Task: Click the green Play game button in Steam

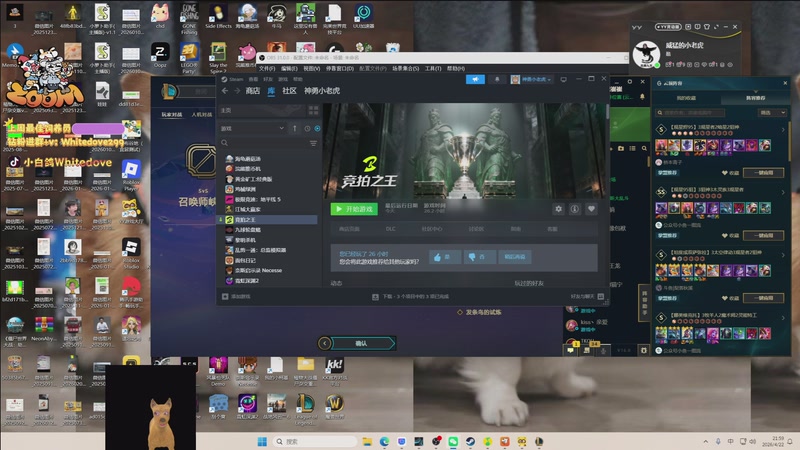Action: pos(354,209)
